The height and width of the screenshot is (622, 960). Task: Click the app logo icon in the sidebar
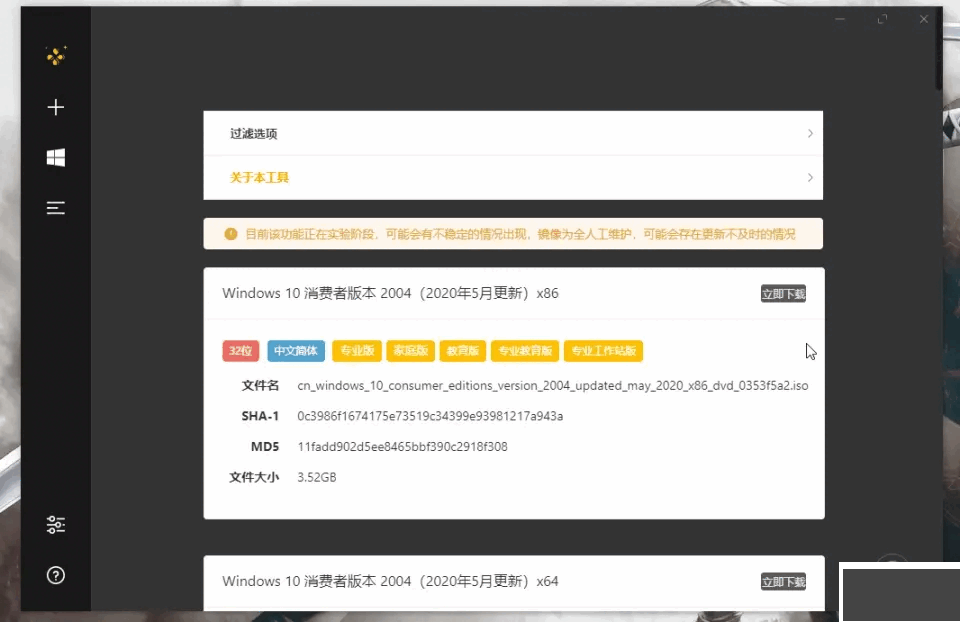[x=56, y=56]
